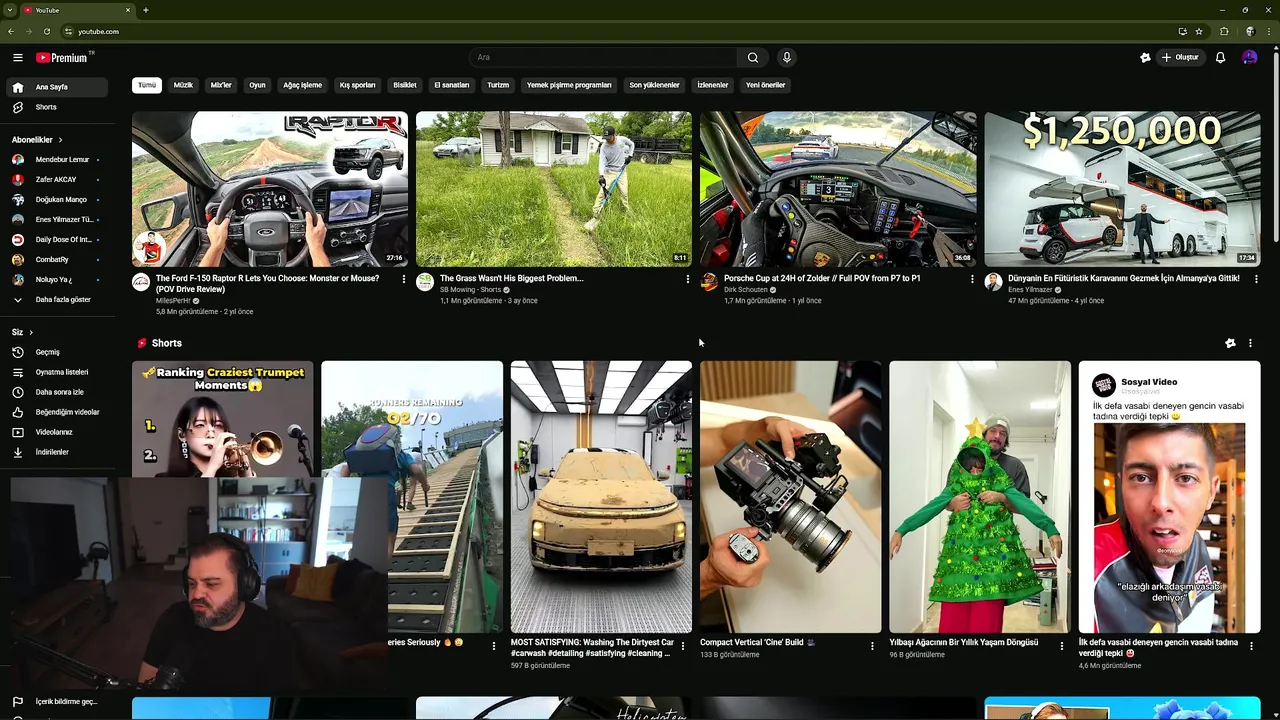Open options for İlk defa vasabi short

pyautogui.click(x=1251, y=646)
